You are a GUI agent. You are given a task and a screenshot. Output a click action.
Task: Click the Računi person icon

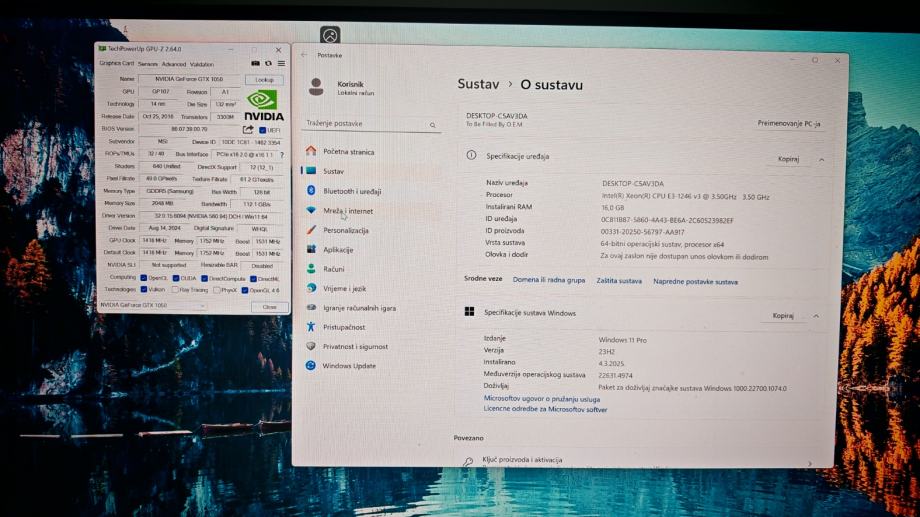coord(311,269)
